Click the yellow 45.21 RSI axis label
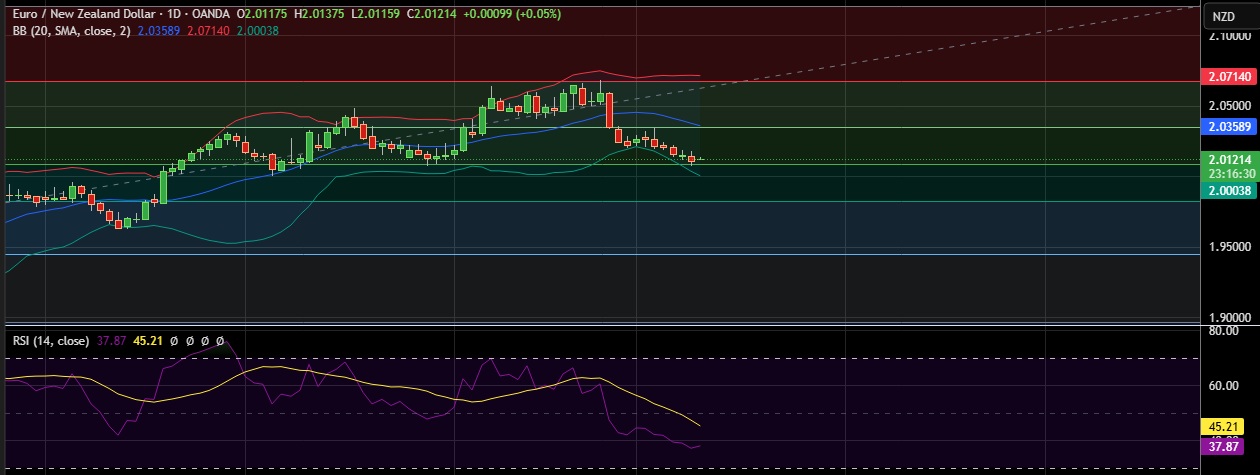This screenshot has height=475, width=1260. (x=1226, y=426)
